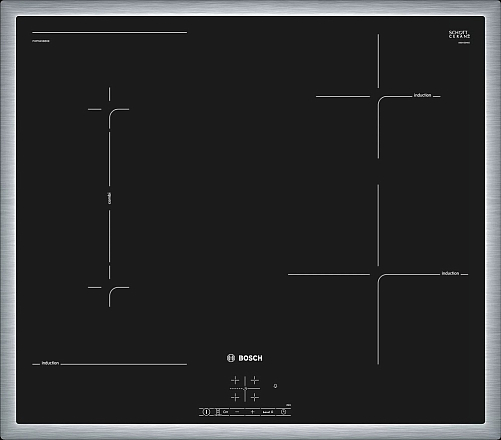
Task: Tap the minus key to lower heat
Action: pos(237,412)
